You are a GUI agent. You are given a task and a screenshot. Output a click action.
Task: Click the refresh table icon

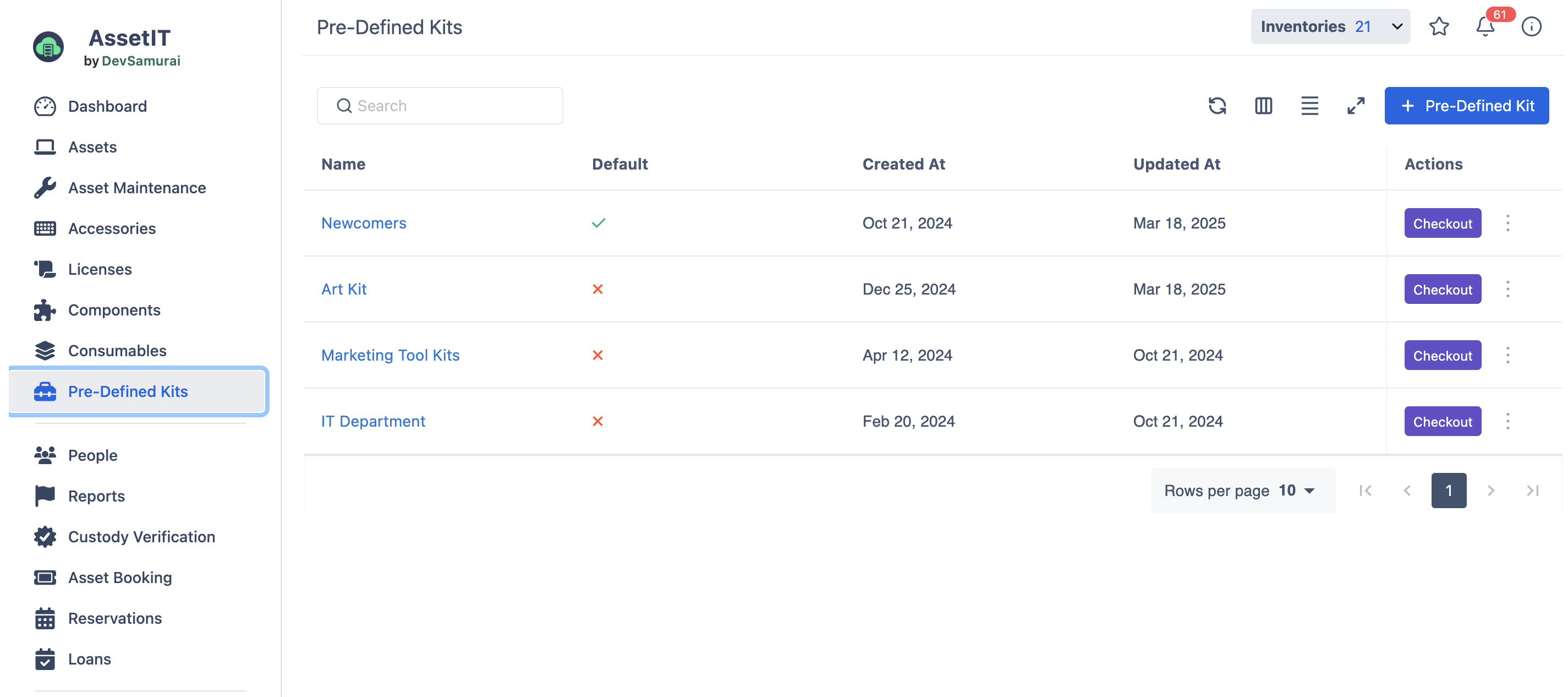[x=1217, y=105]
